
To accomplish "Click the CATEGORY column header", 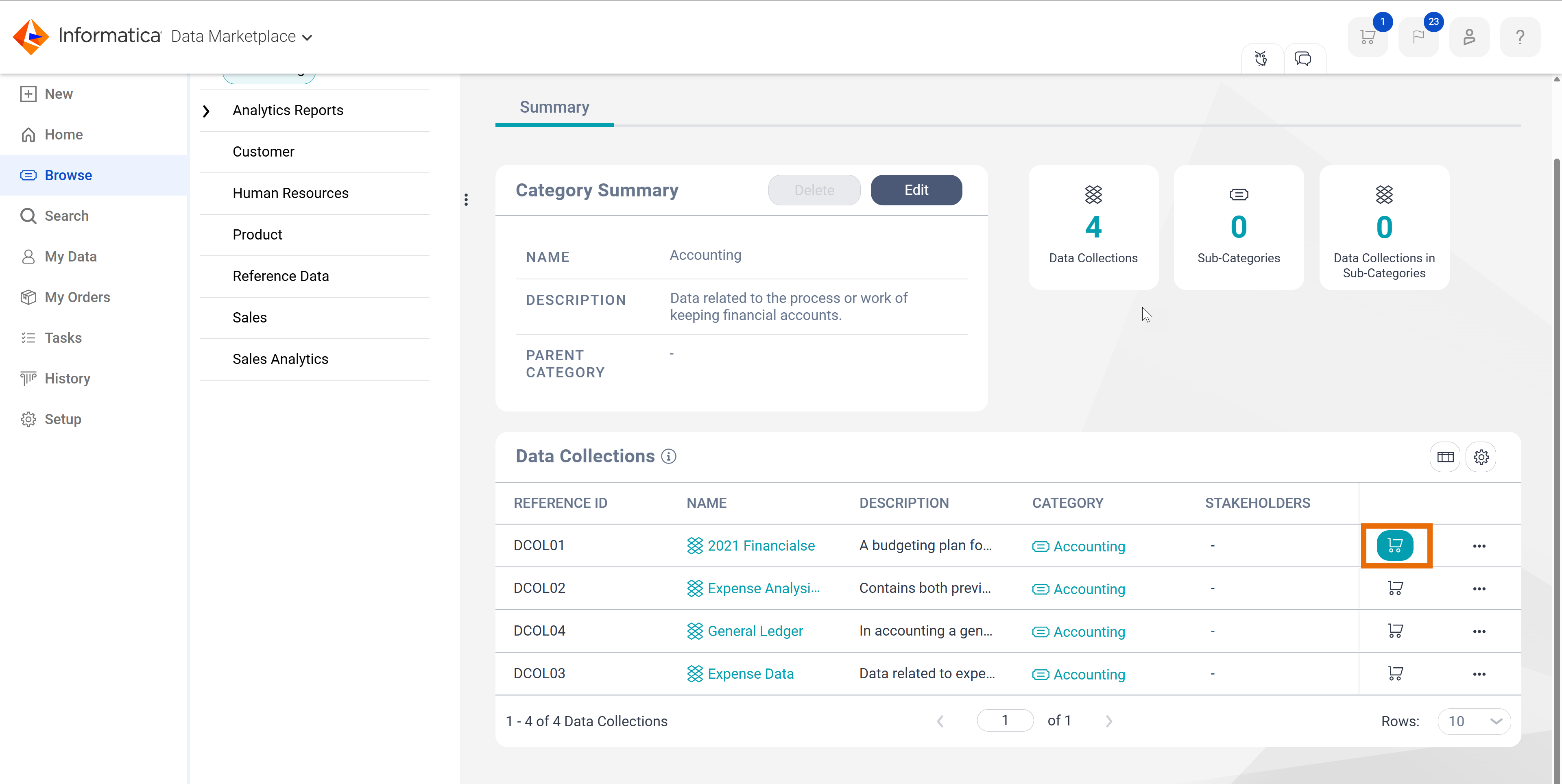I will point(1067,503).
